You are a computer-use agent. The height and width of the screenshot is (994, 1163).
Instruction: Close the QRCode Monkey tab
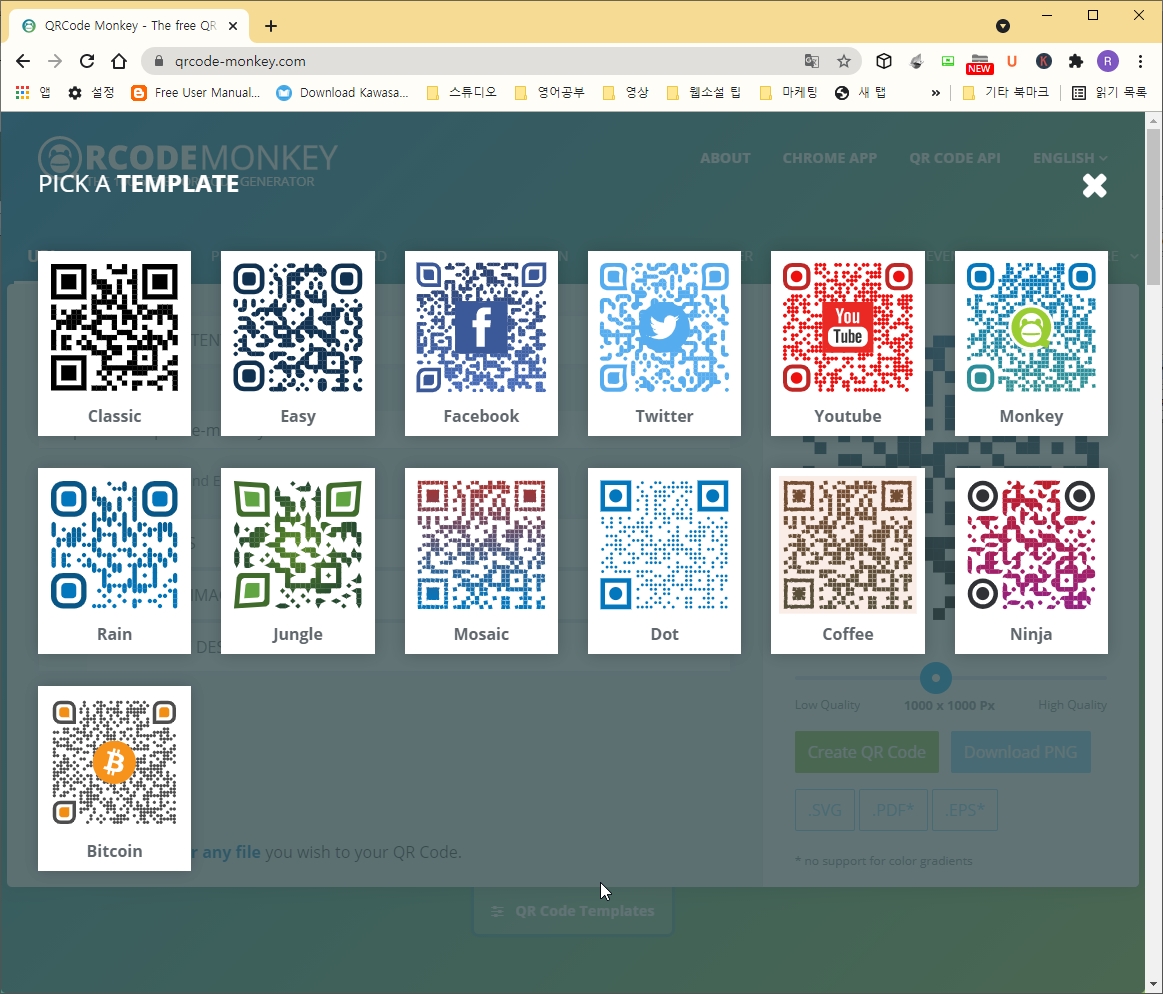(x=233, y=26)
